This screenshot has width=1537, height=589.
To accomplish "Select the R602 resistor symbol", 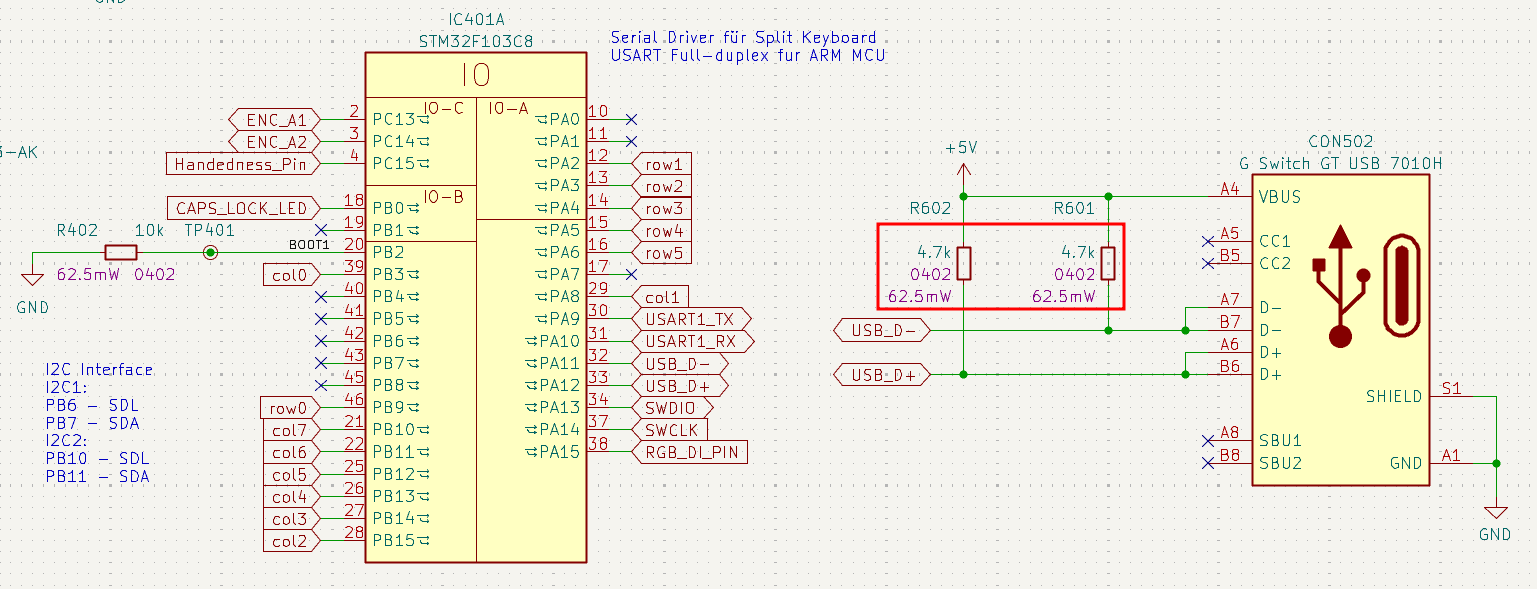I will (964, 263).
